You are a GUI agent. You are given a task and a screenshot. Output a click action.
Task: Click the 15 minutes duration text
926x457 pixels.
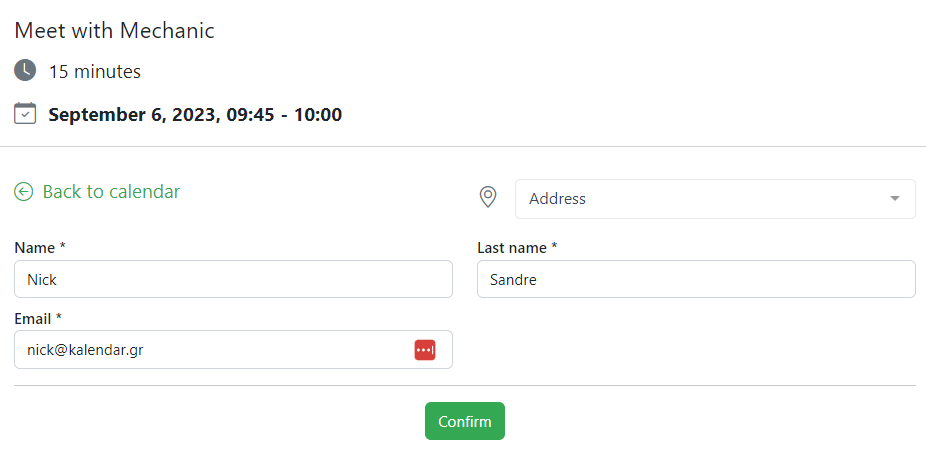[x=95, y=72]
